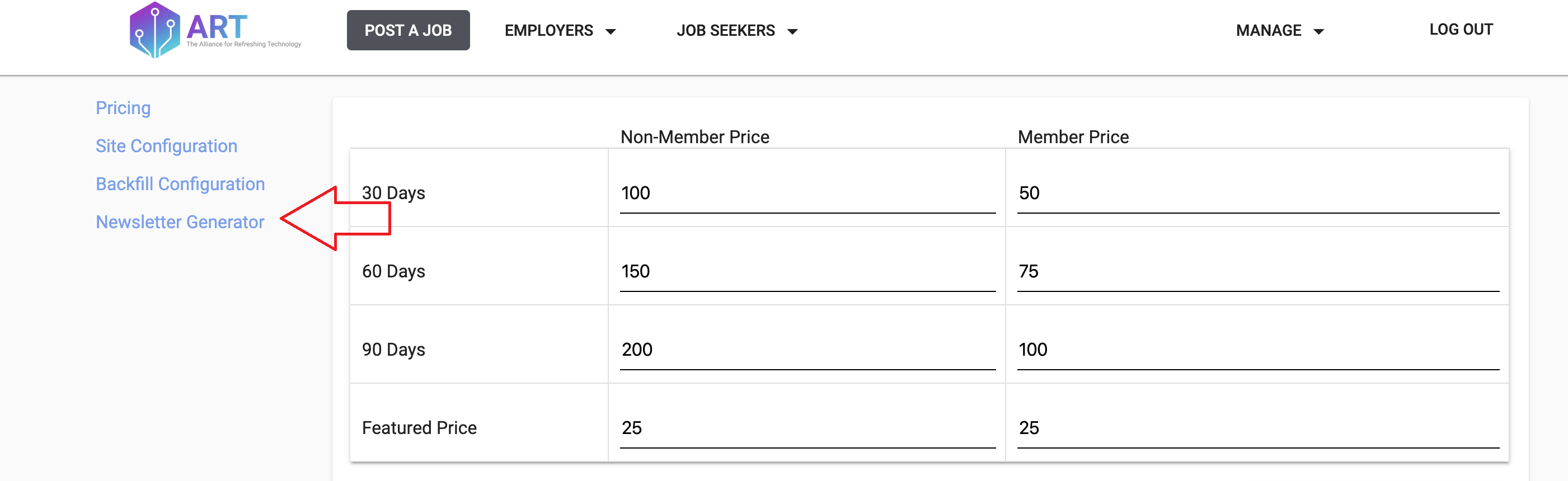Open the JOB SEEKERS menu
Image resolution: width=1568 pixels, height=481 pixels.
pos(737,30)
